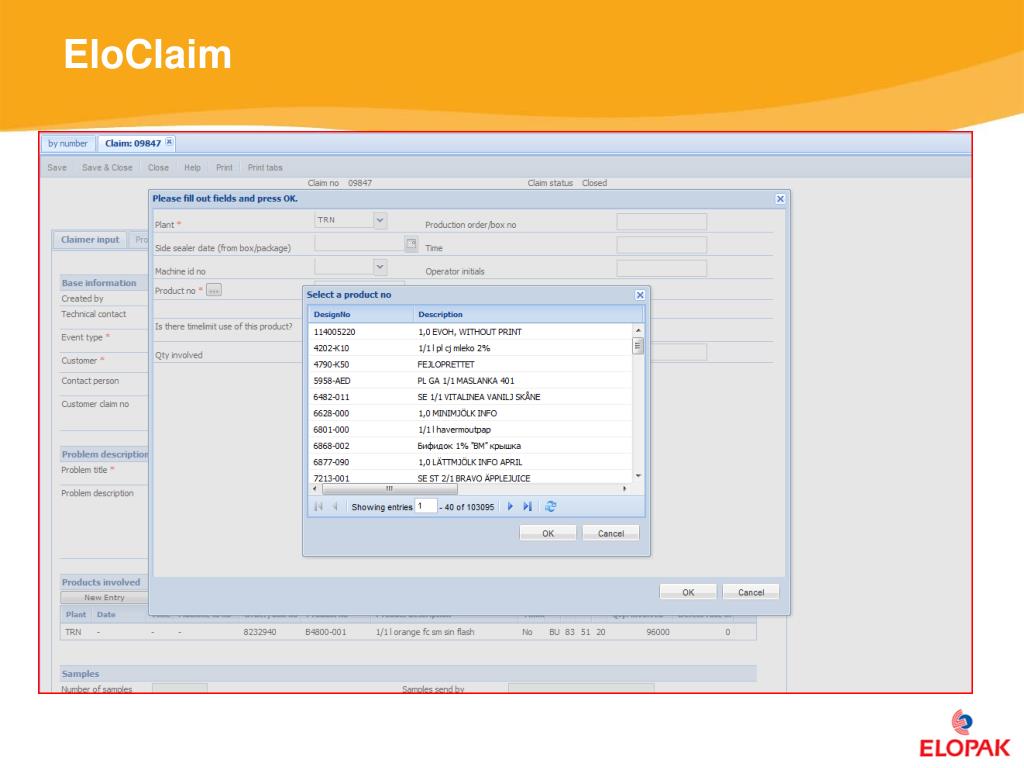This screenshot has width=1024, height=768.
Task: Go to first page of product entries
Action: [x=318, y=507]
